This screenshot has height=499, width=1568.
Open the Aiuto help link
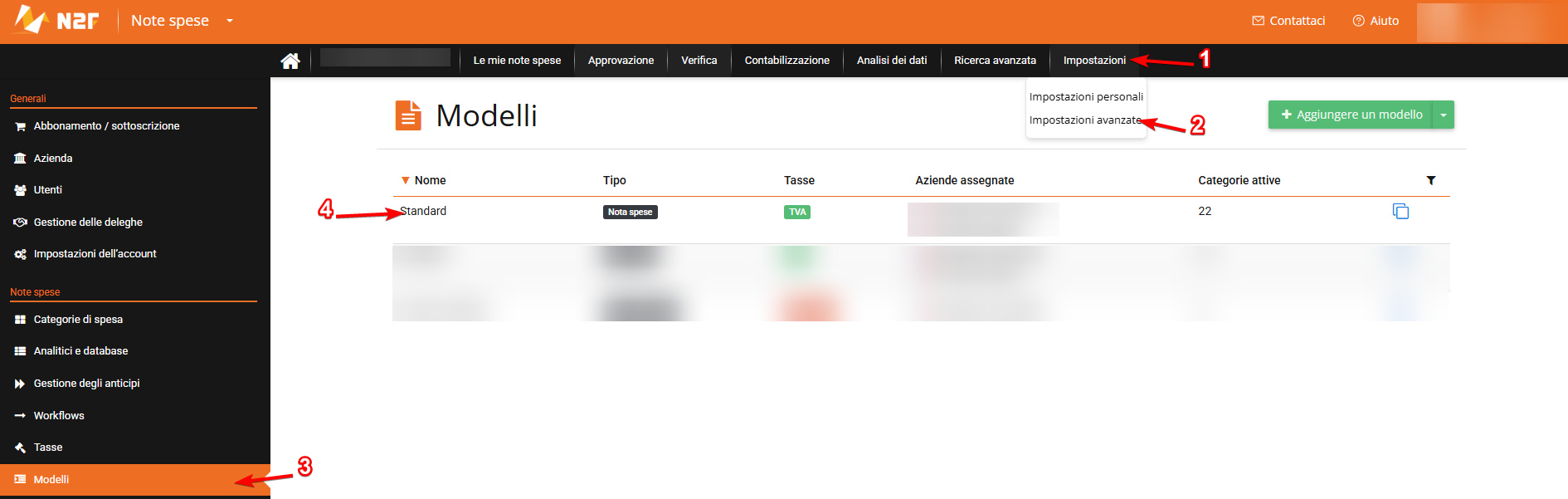click(1376, 21)
